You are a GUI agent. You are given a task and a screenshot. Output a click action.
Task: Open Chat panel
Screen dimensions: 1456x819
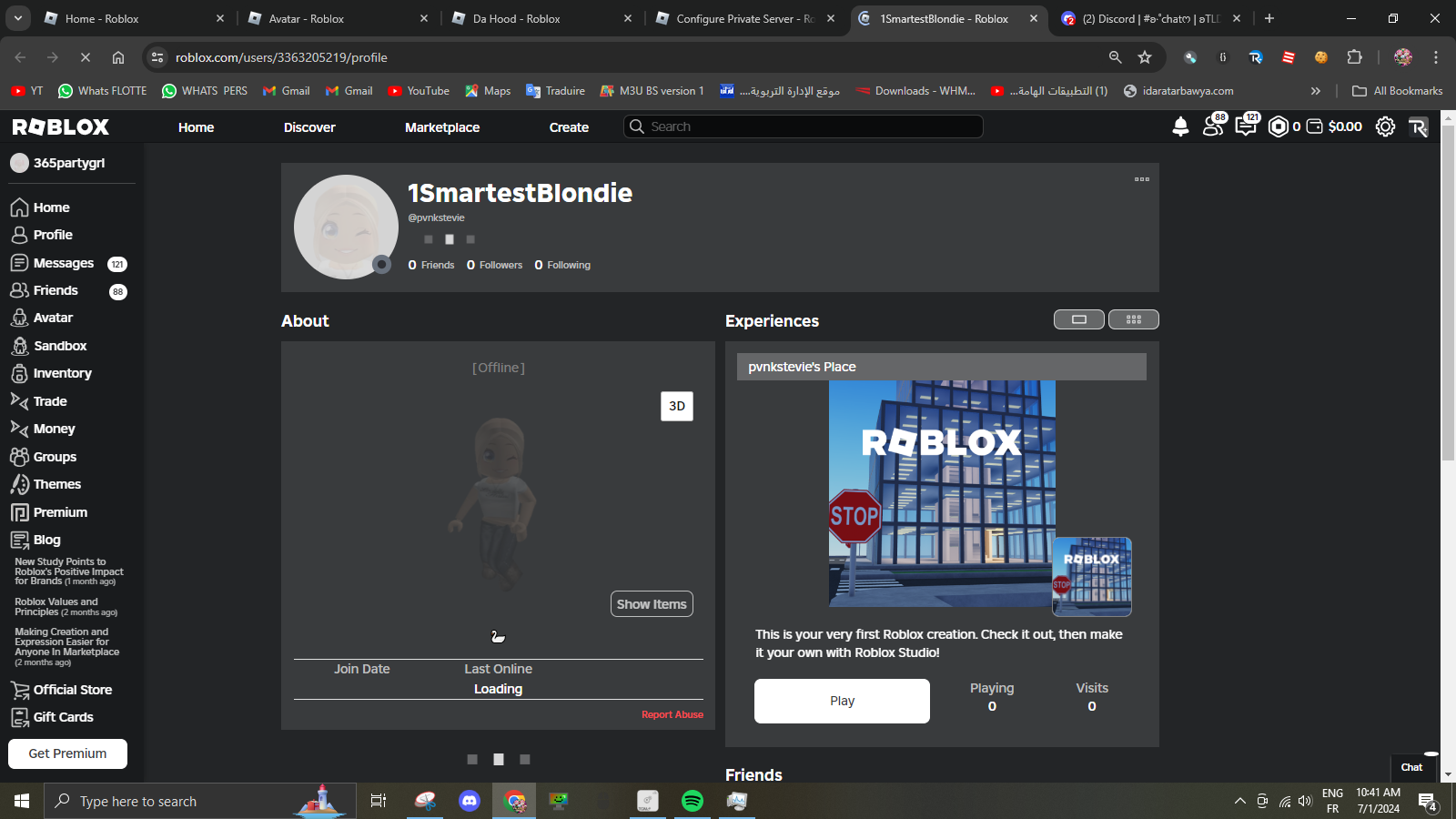[x=1411, y=767]
